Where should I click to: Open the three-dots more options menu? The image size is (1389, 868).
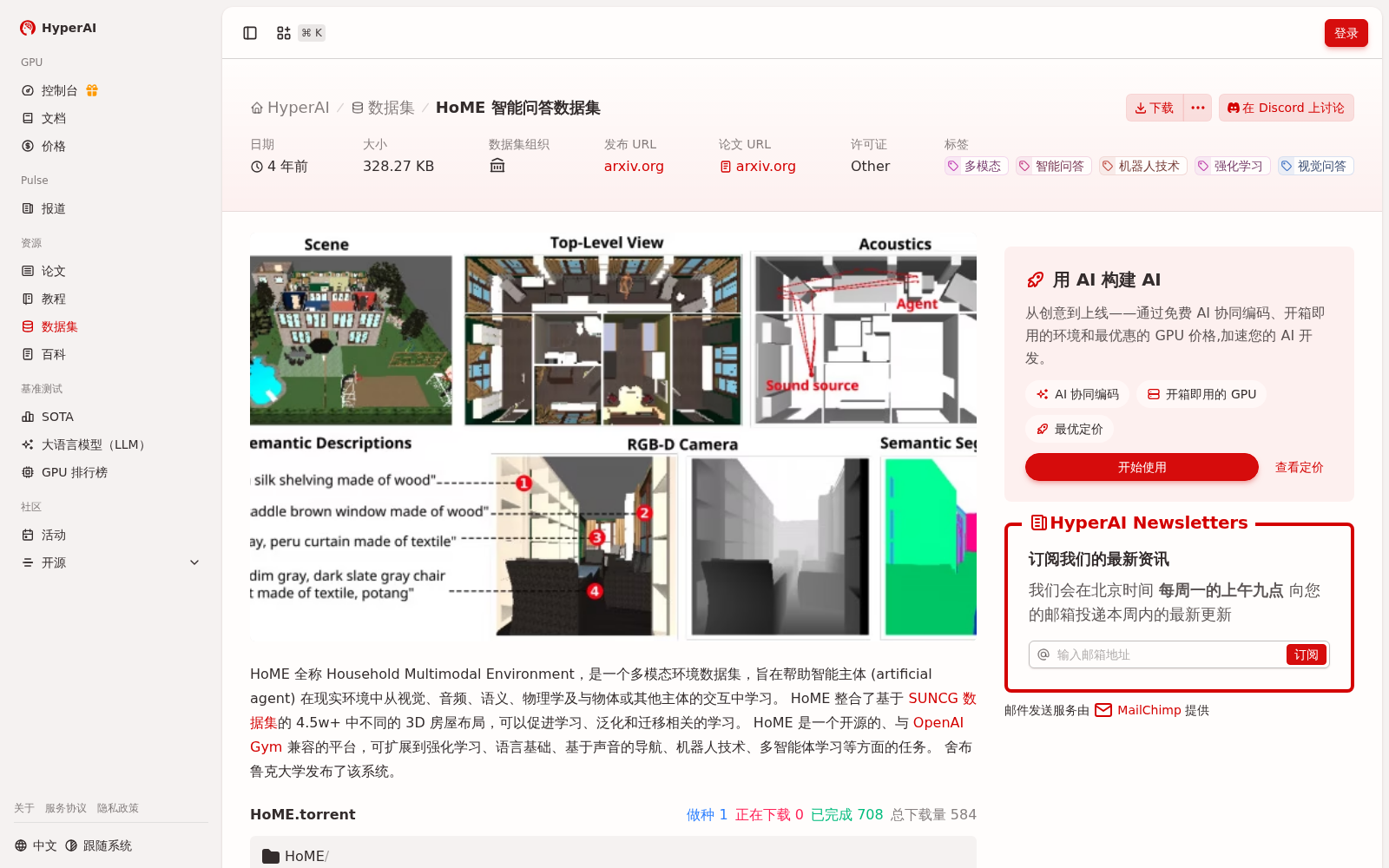pos(1198,108)
